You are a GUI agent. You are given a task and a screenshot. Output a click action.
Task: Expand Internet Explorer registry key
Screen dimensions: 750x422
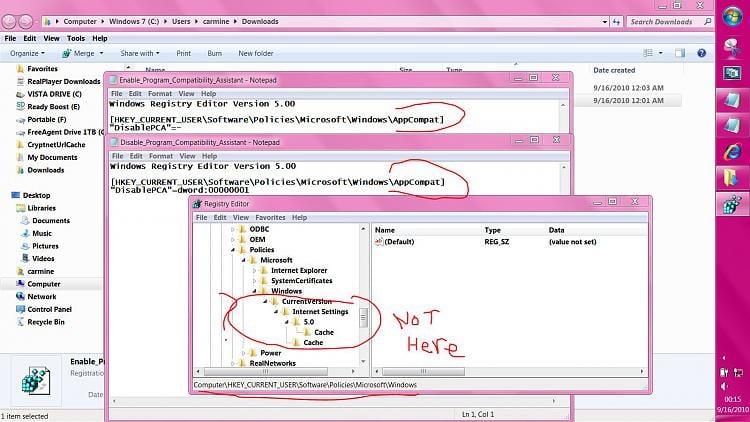tap(254, 271)
